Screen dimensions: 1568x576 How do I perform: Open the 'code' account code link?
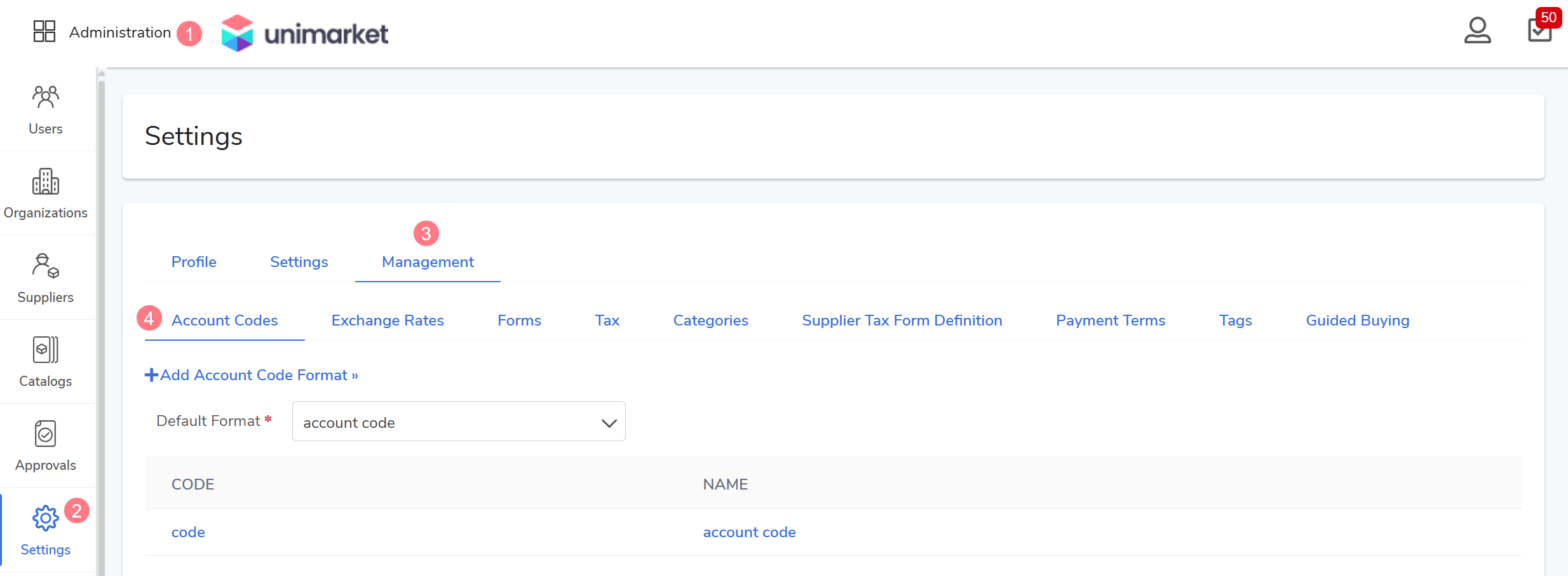click(188, 532)
